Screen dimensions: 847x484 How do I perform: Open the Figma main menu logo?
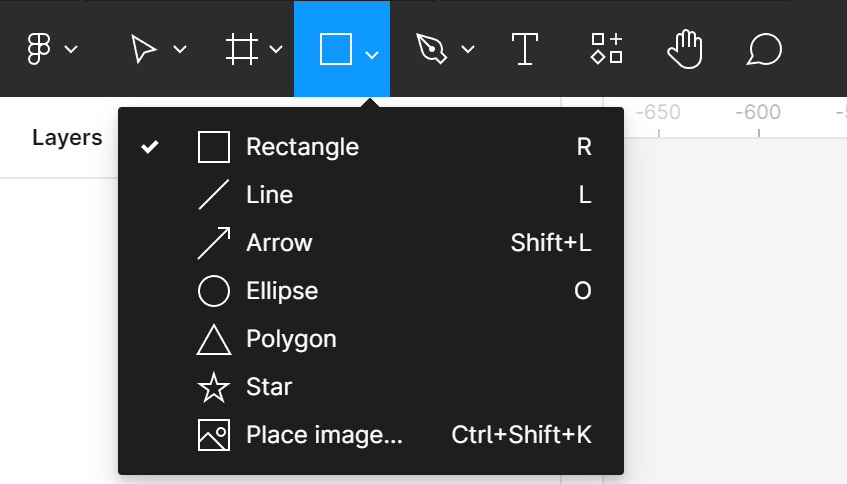(x=39, y=49)
